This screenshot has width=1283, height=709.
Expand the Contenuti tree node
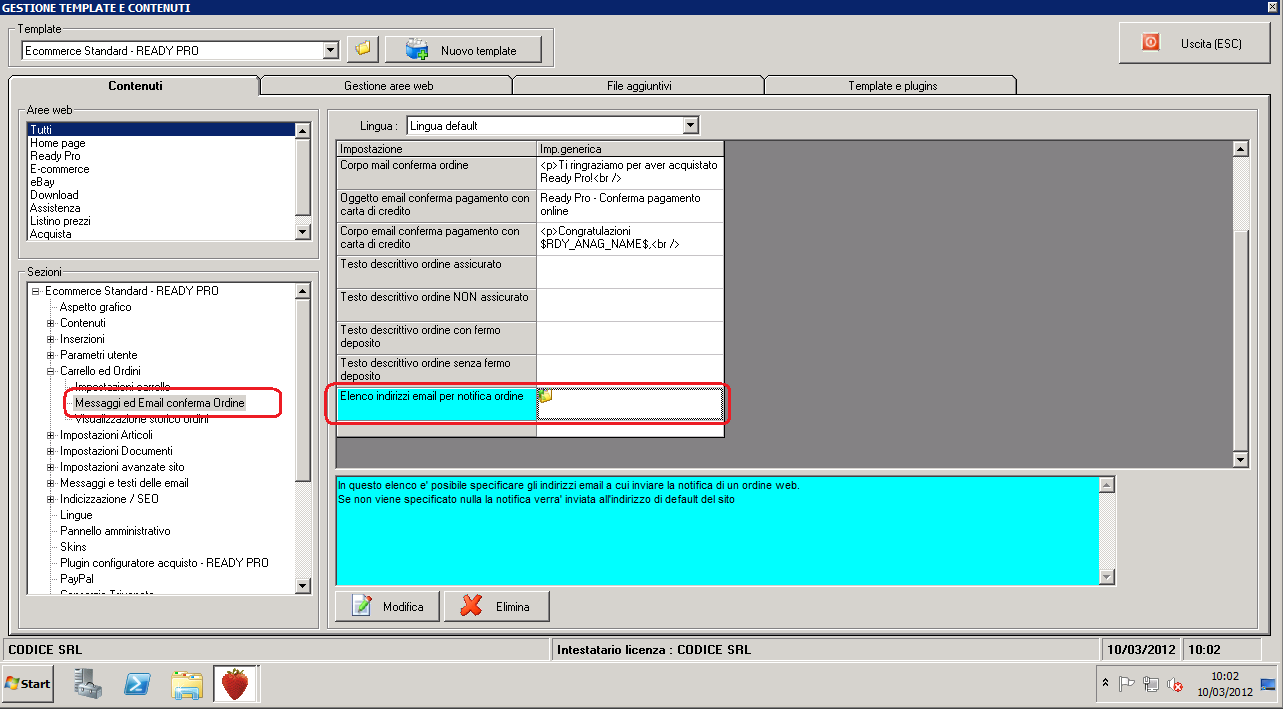pos(51,323)
